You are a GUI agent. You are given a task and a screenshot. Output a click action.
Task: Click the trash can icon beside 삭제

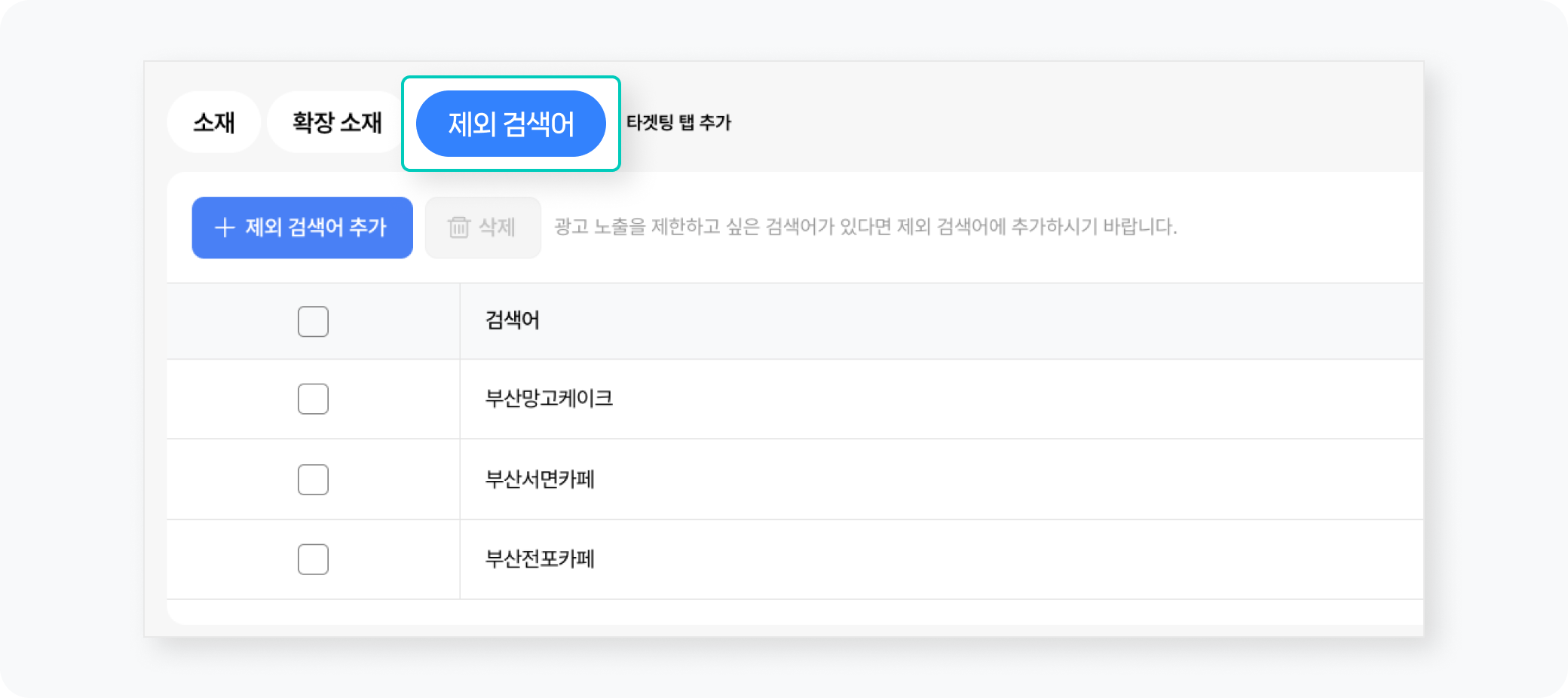coord(458,227)
